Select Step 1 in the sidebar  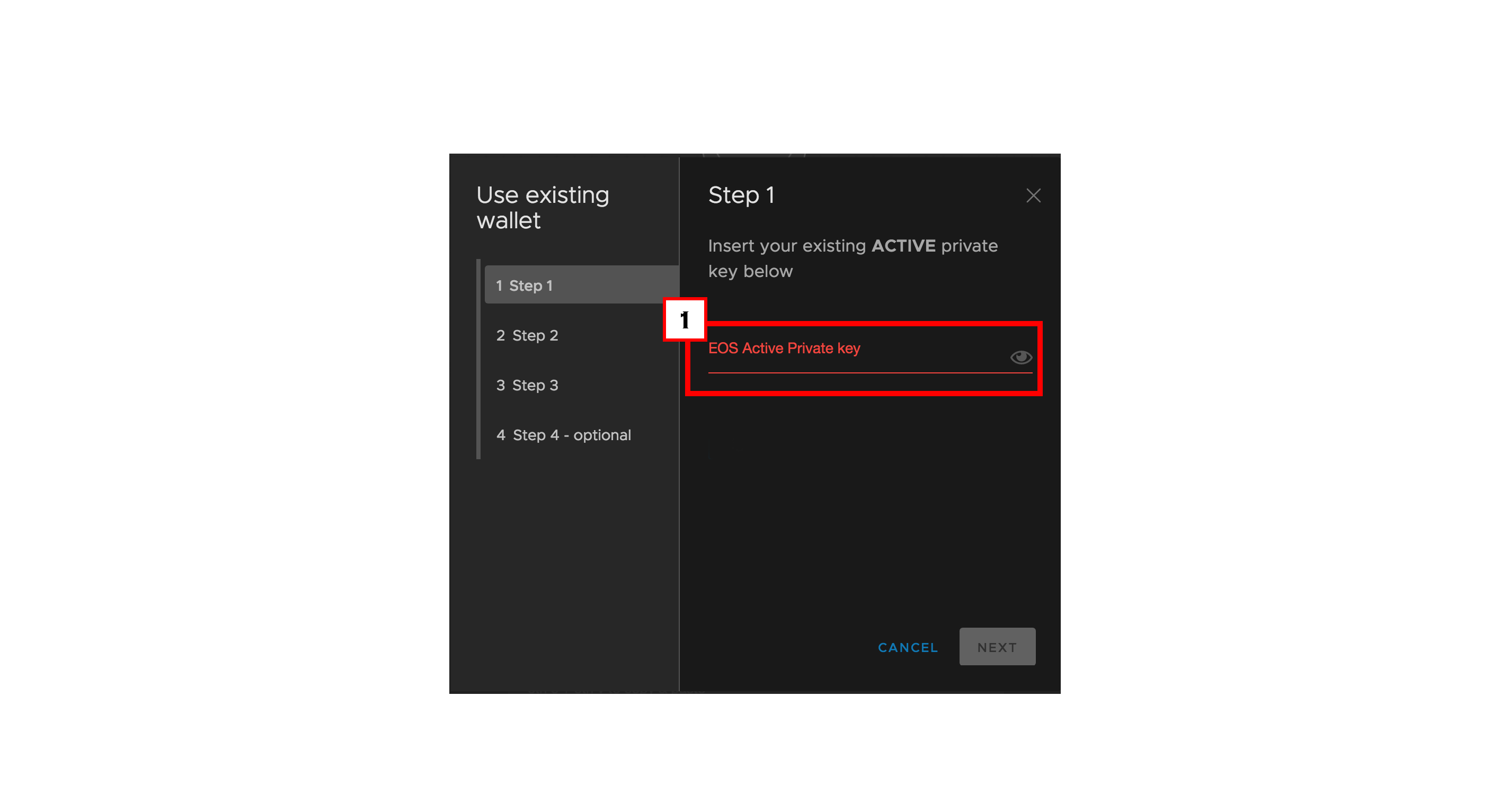click(582, 285)
